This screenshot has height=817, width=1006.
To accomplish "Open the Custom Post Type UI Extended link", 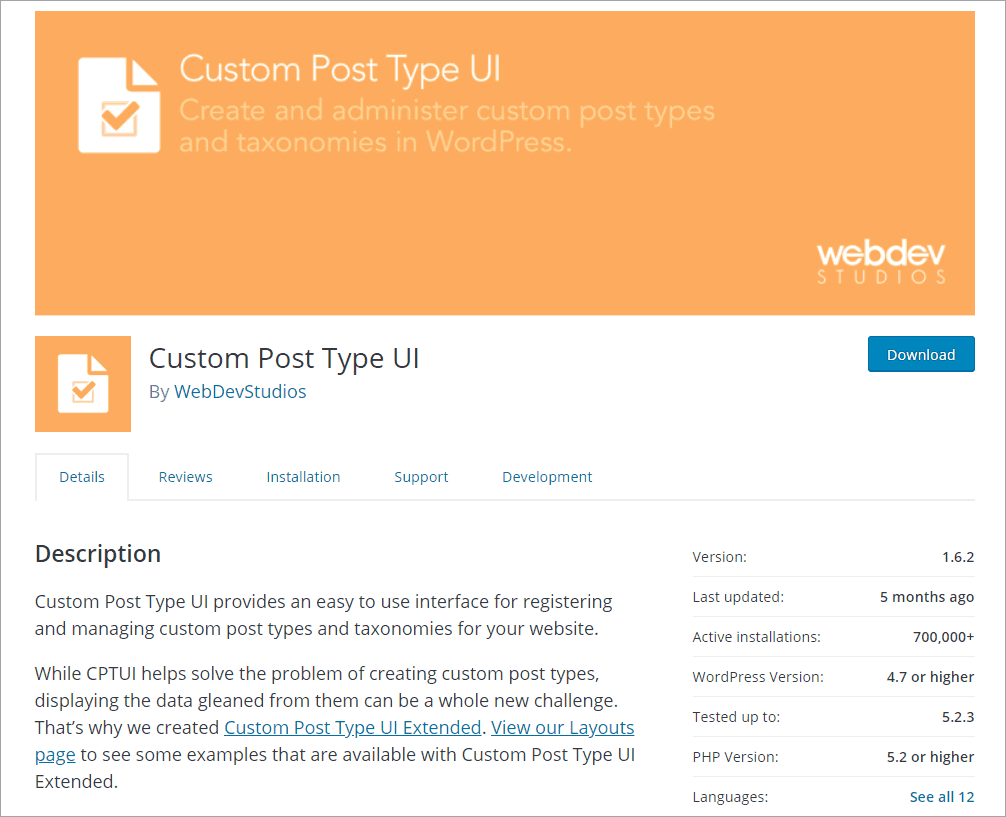I will (x=352, y=727).
